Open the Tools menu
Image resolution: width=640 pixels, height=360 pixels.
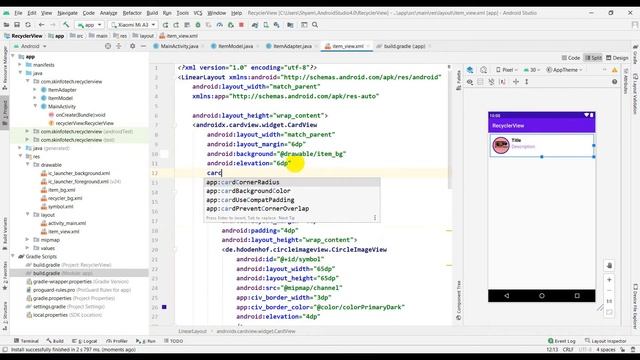[182, 13]
